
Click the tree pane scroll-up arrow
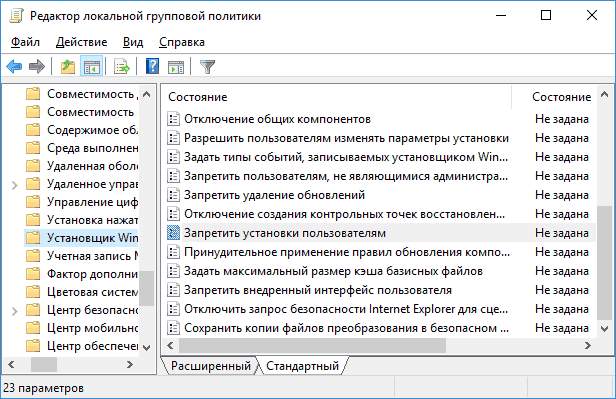click(x=147, y=94)
